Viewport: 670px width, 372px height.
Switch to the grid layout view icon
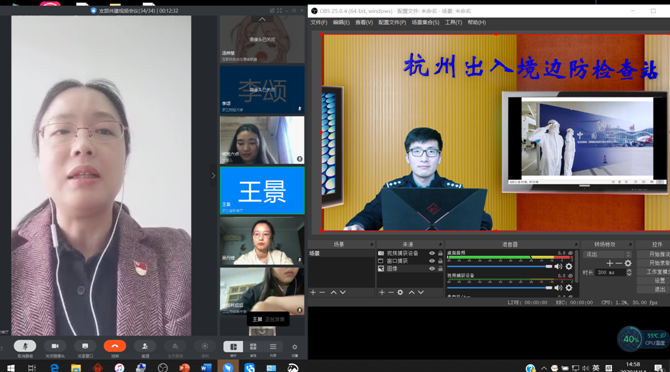253,346
